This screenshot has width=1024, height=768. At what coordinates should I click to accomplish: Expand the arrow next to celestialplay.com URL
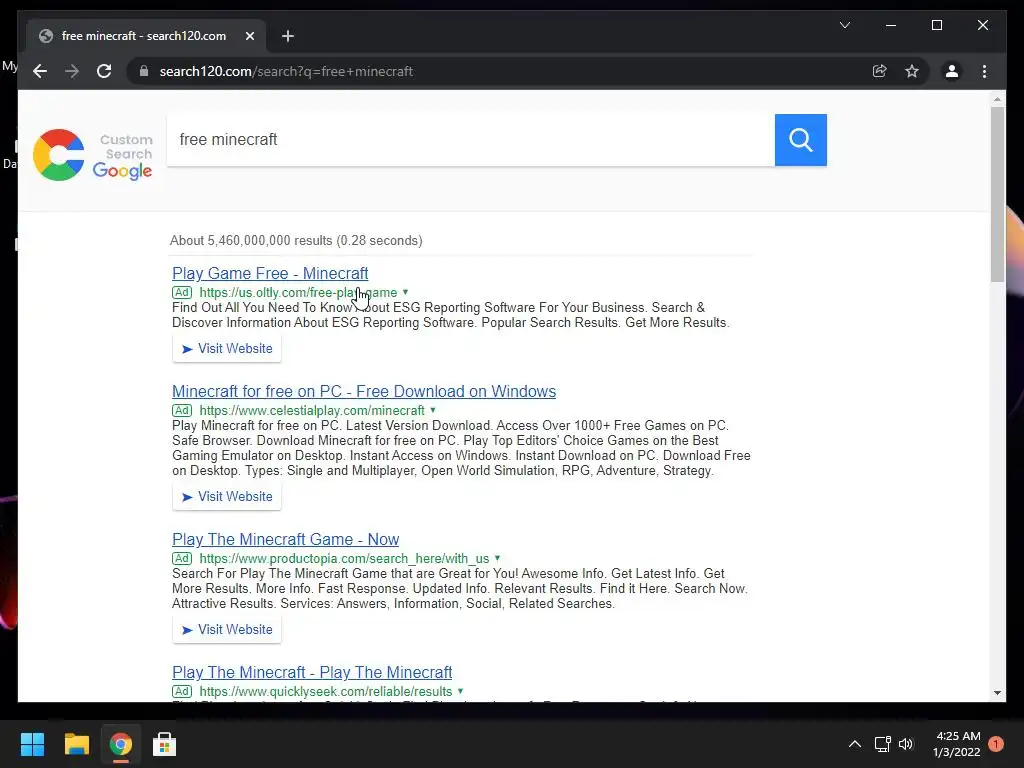tap(433, 411)
